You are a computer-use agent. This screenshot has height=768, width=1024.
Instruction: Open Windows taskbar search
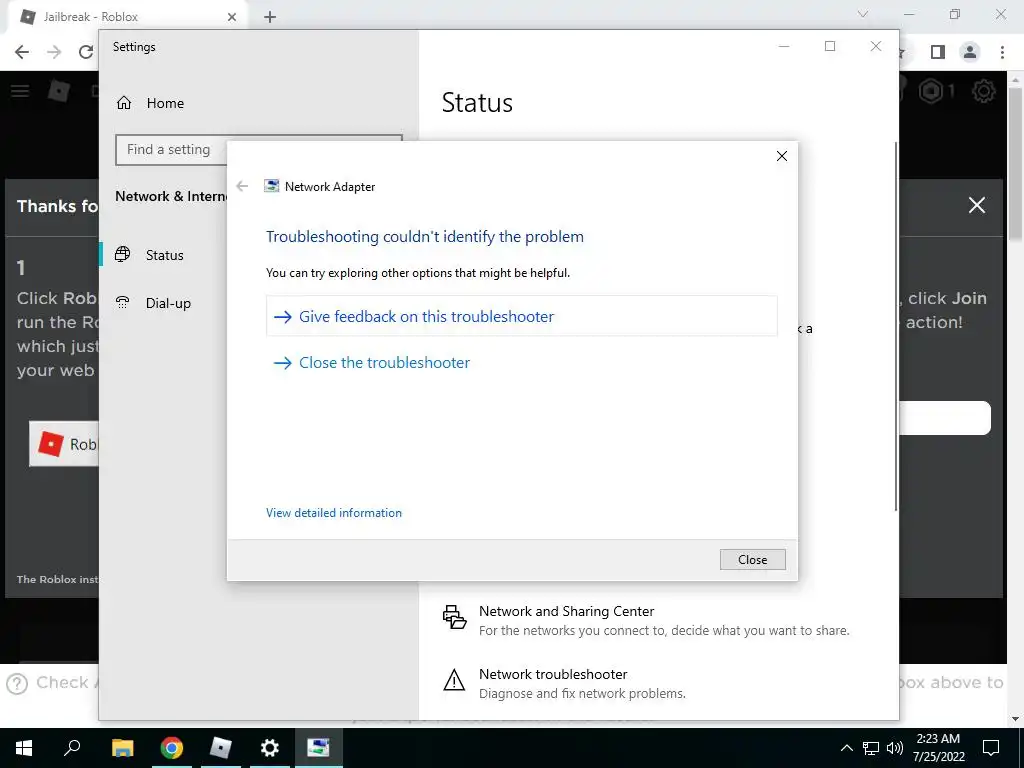point(72,748)
